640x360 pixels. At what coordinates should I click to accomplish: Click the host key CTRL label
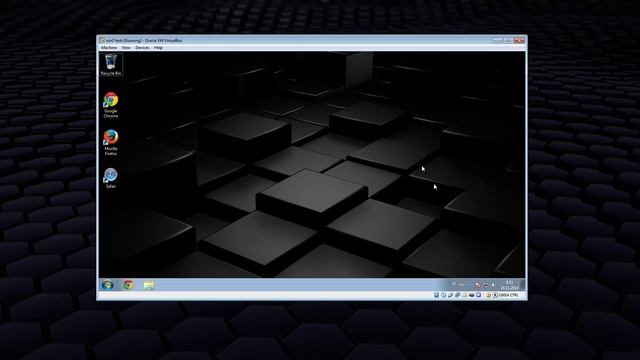click(509, 295)
